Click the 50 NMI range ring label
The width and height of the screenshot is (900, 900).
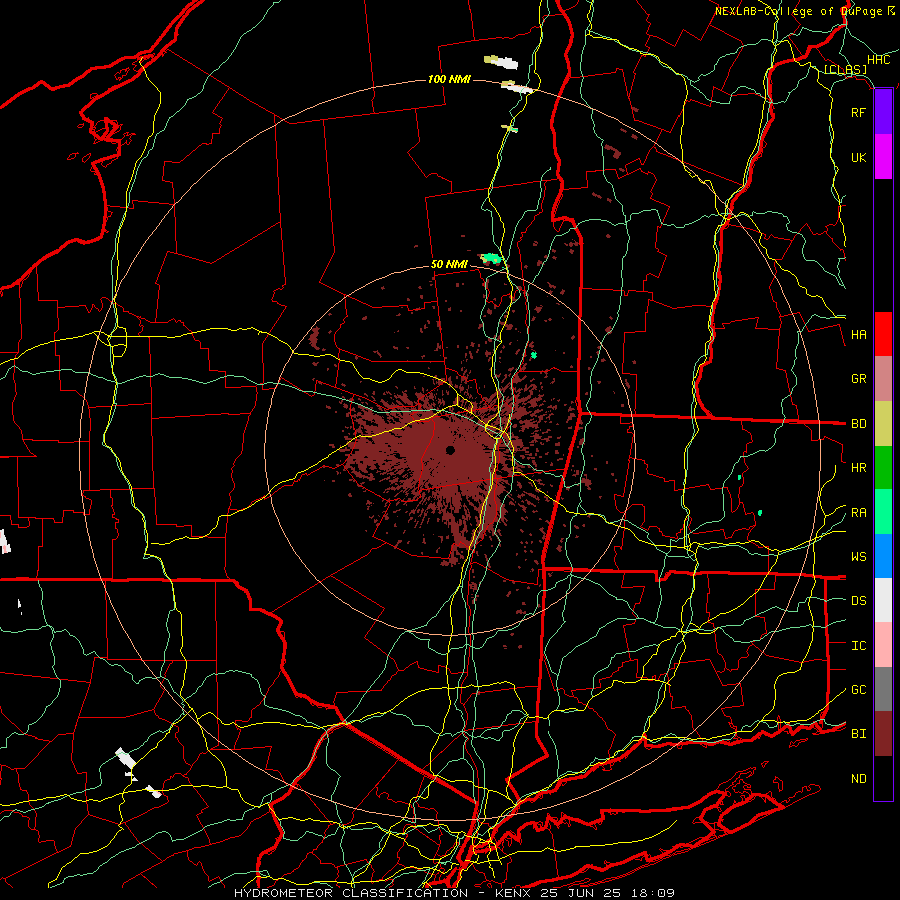tap(449, 264)
